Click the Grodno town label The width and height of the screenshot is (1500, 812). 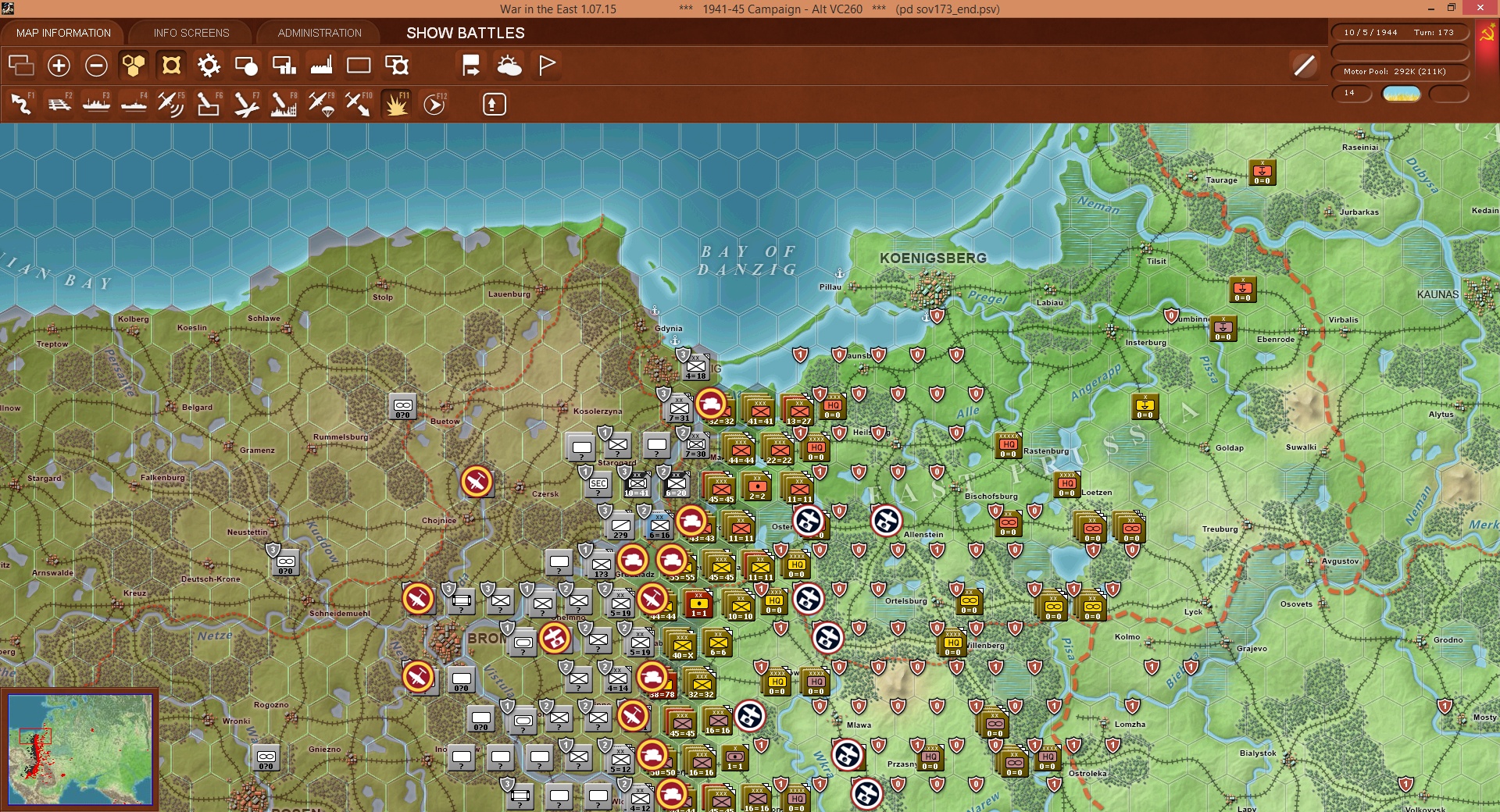[1448, 640]
